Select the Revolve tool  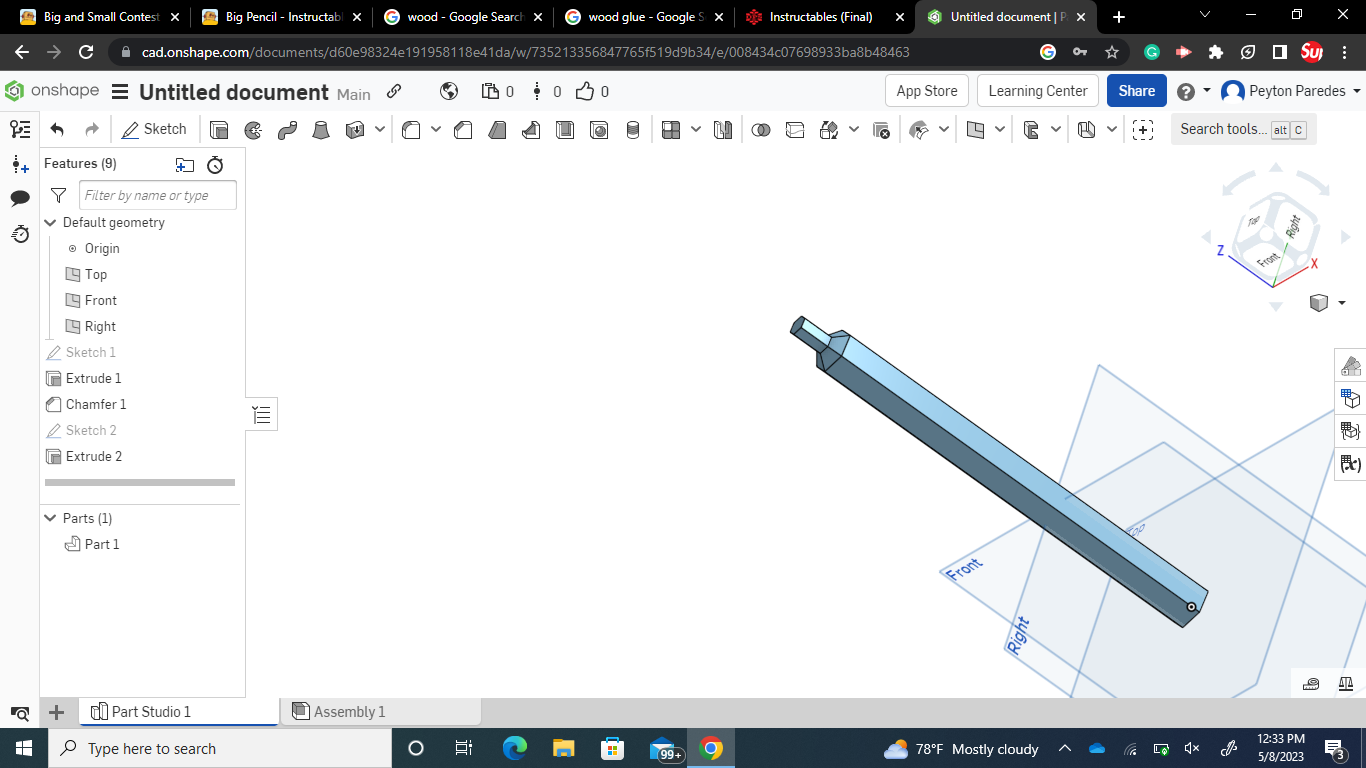coord(253,129)
